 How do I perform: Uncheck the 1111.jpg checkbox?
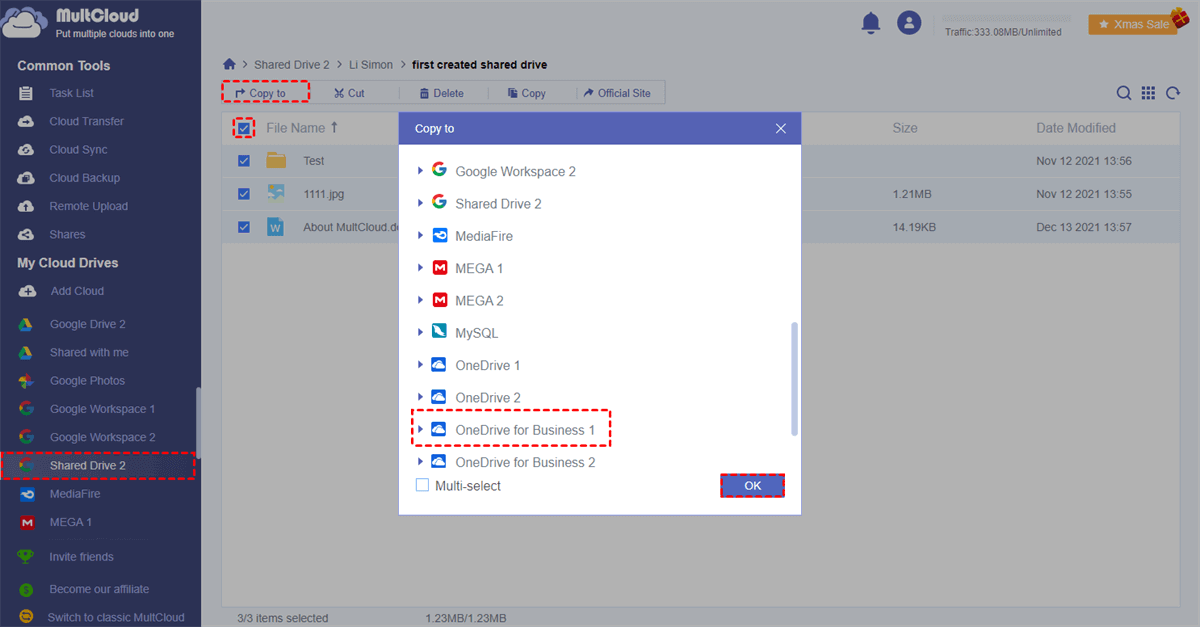click(x=244, y=194)
